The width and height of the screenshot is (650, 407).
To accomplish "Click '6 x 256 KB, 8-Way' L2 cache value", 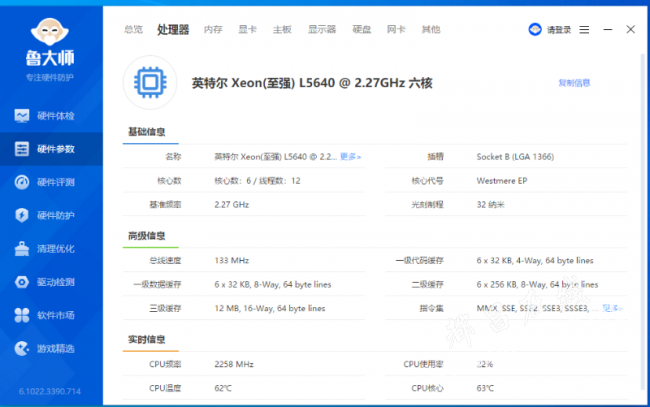I will [x=537, y=284].
